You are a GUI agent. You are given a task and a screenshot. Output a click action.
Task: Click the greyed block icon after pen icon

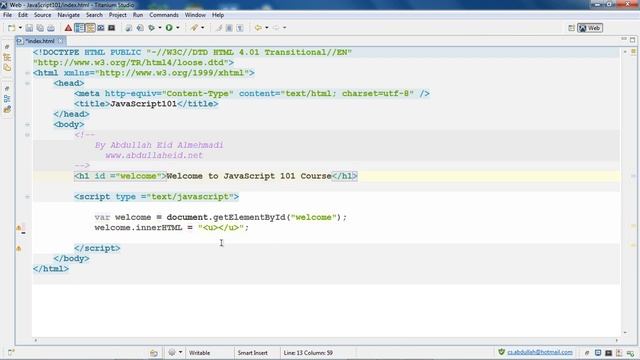pyautogui.click(x=229, y=28)
